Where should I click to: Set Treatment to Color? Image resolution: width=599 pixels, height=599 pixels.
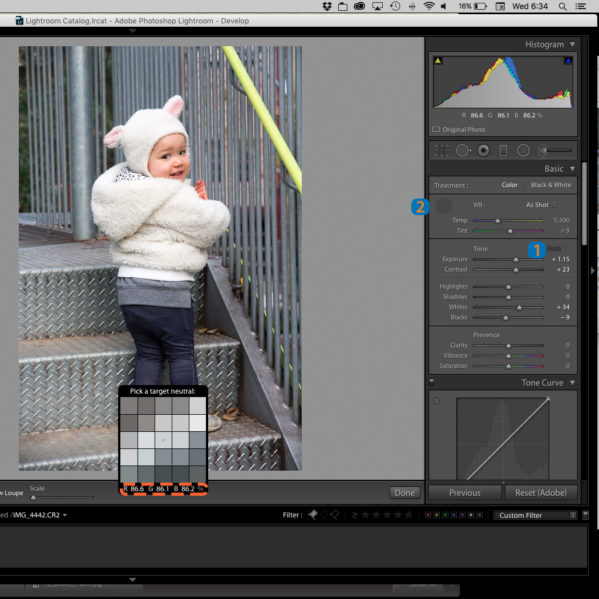tap(509, 185)
